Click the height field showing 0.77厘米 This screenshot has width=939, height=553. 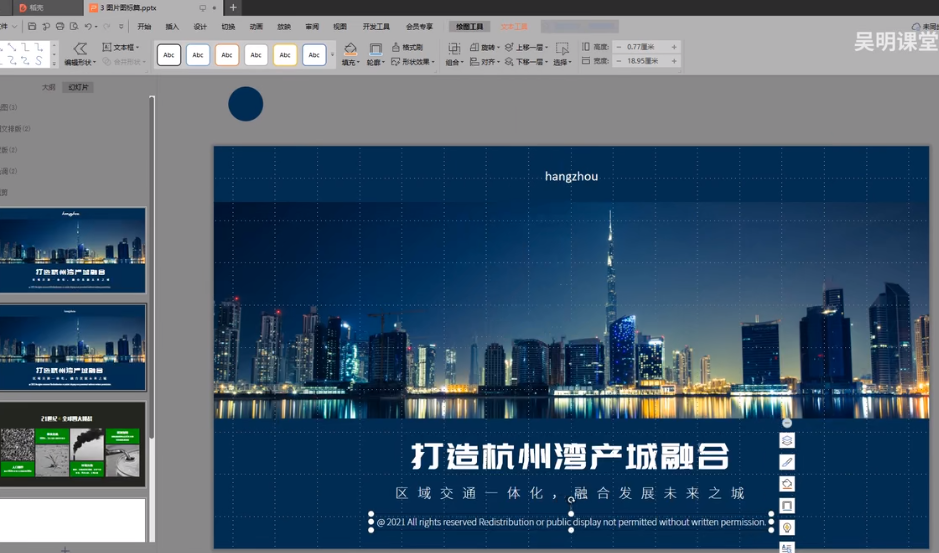[x=646, y=47]
